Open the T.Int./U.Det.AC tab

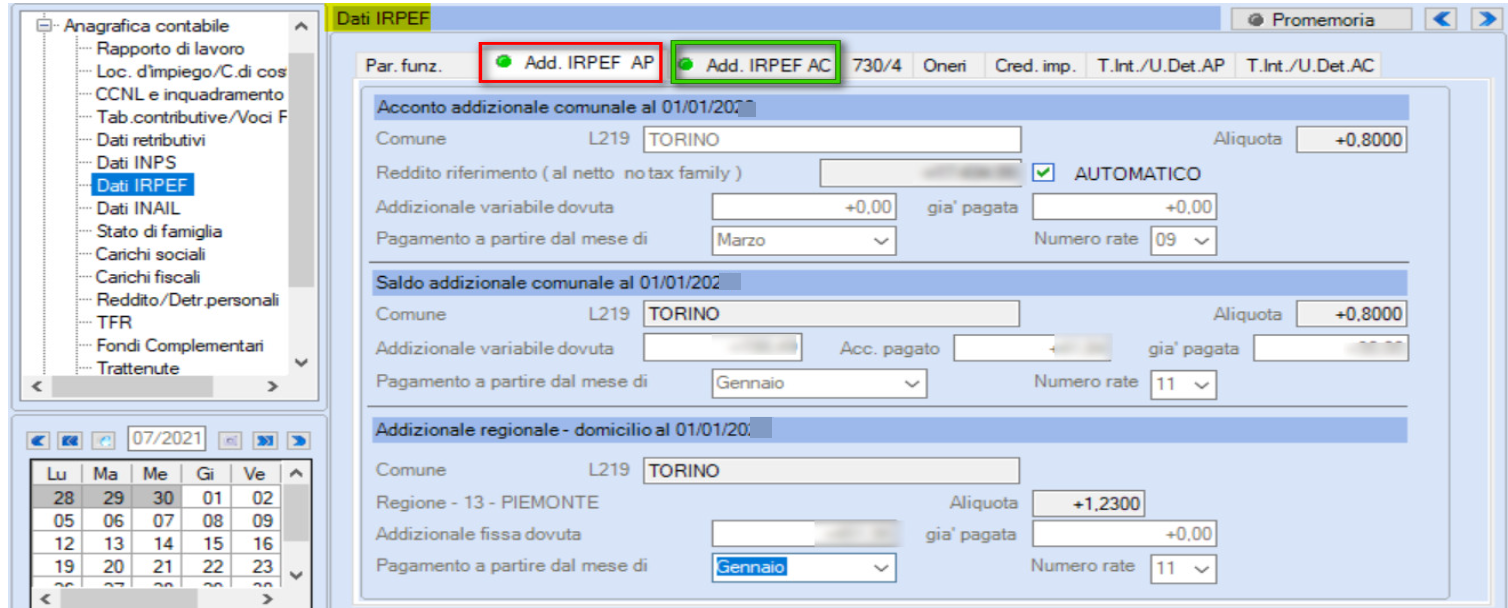pos(1310,66)
